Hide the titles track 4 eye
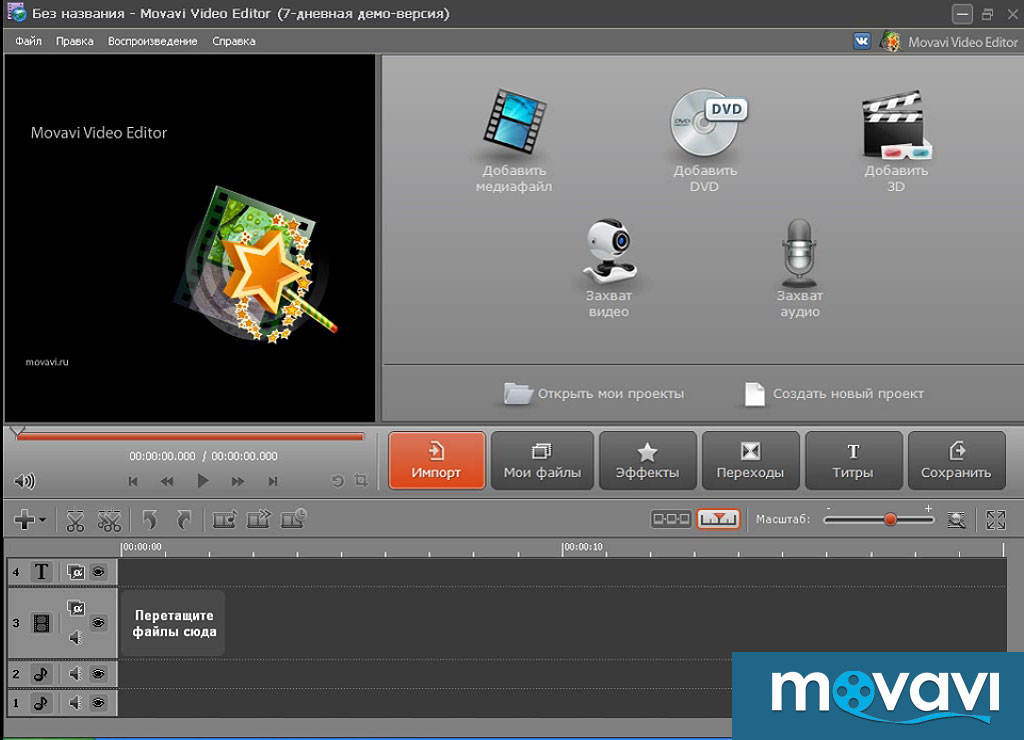This screenshot has width=1024, height=740. click(98, 572)
